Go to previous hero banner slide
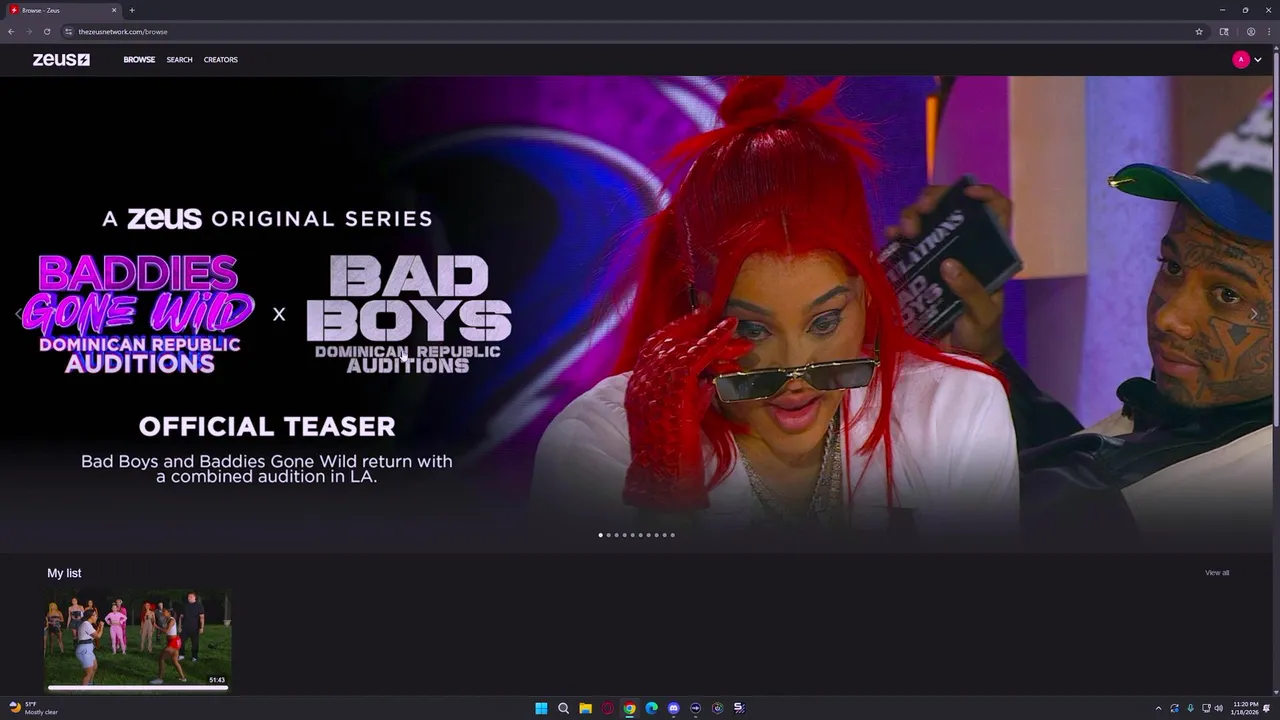1280x720 pixels. pos(19,314)
